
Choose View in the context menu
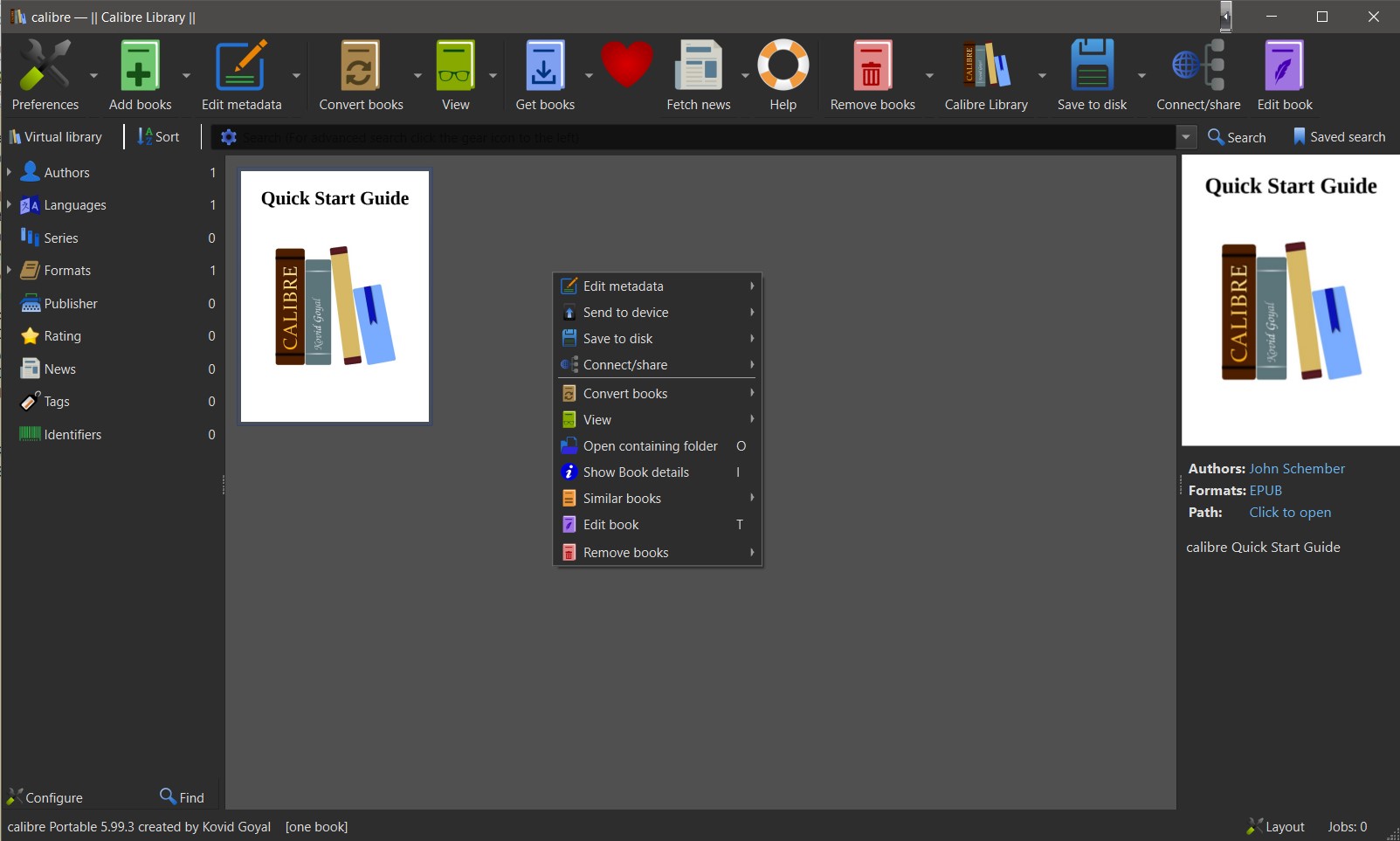[658, 420]
